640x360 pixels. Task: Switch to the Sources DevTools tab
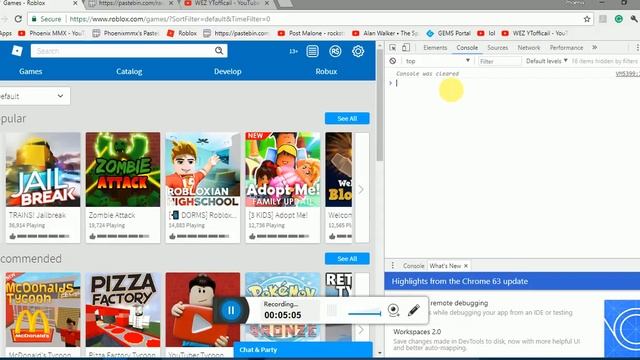[498, 47]
